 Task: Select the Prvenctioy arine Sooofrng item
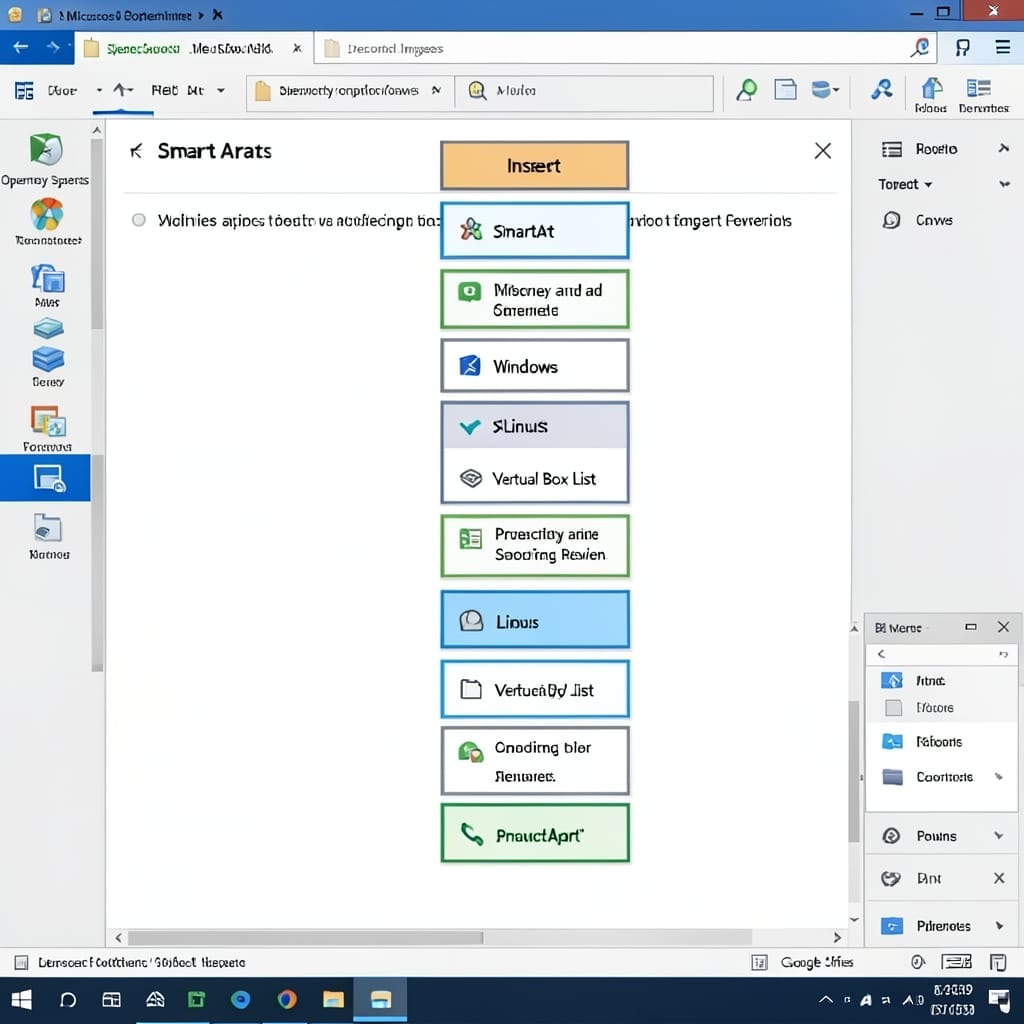(534, 545)
